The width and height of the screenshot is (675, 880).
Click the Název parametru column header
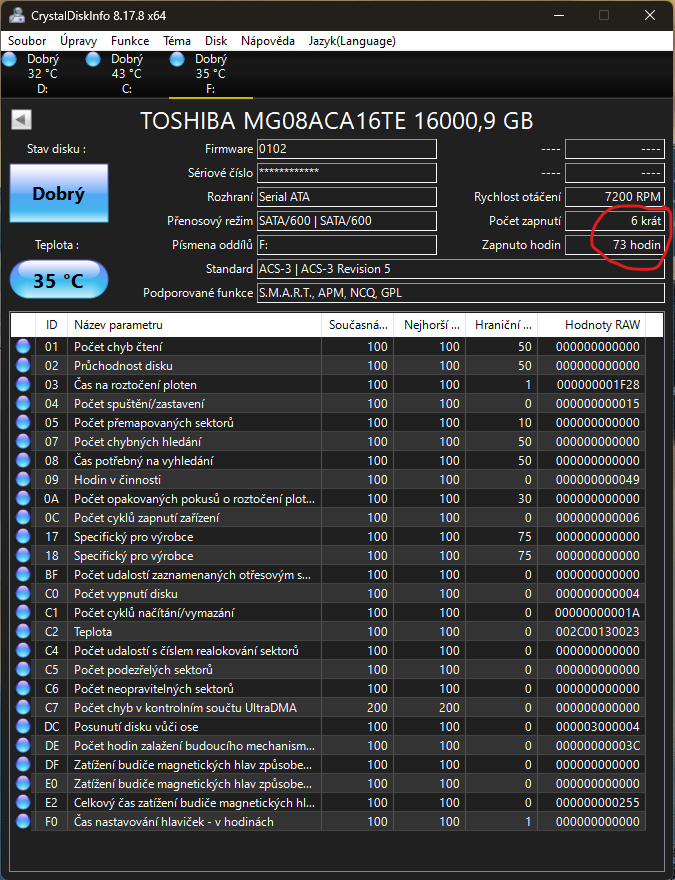(194, 325)
